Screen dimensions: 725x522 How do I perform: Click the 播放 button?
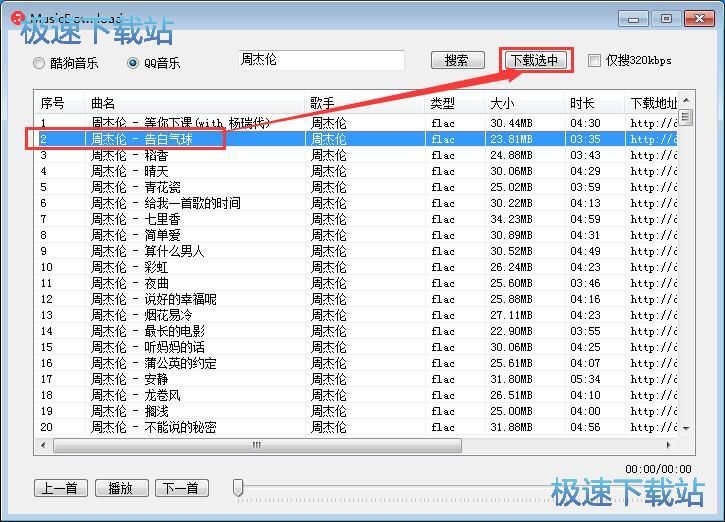122,488
